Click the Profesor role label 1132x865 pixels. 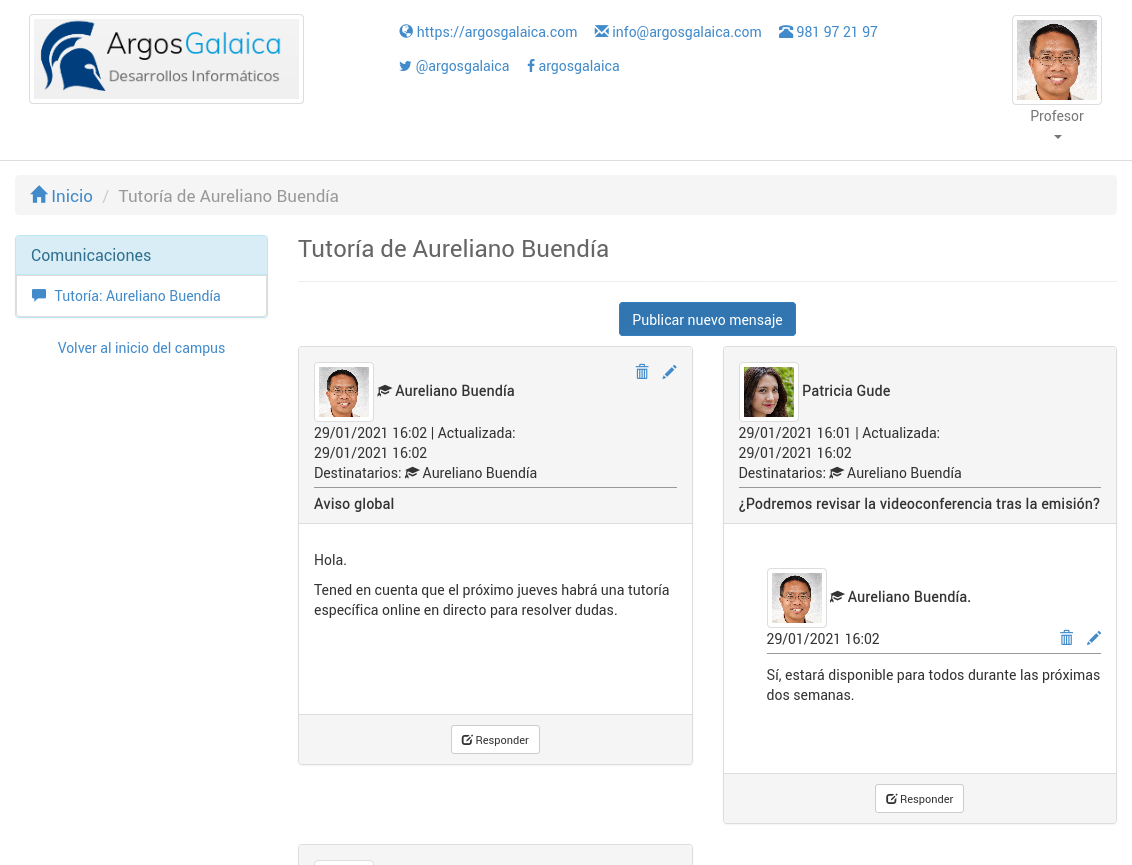pyautogui.click(x=1057, y=116)
